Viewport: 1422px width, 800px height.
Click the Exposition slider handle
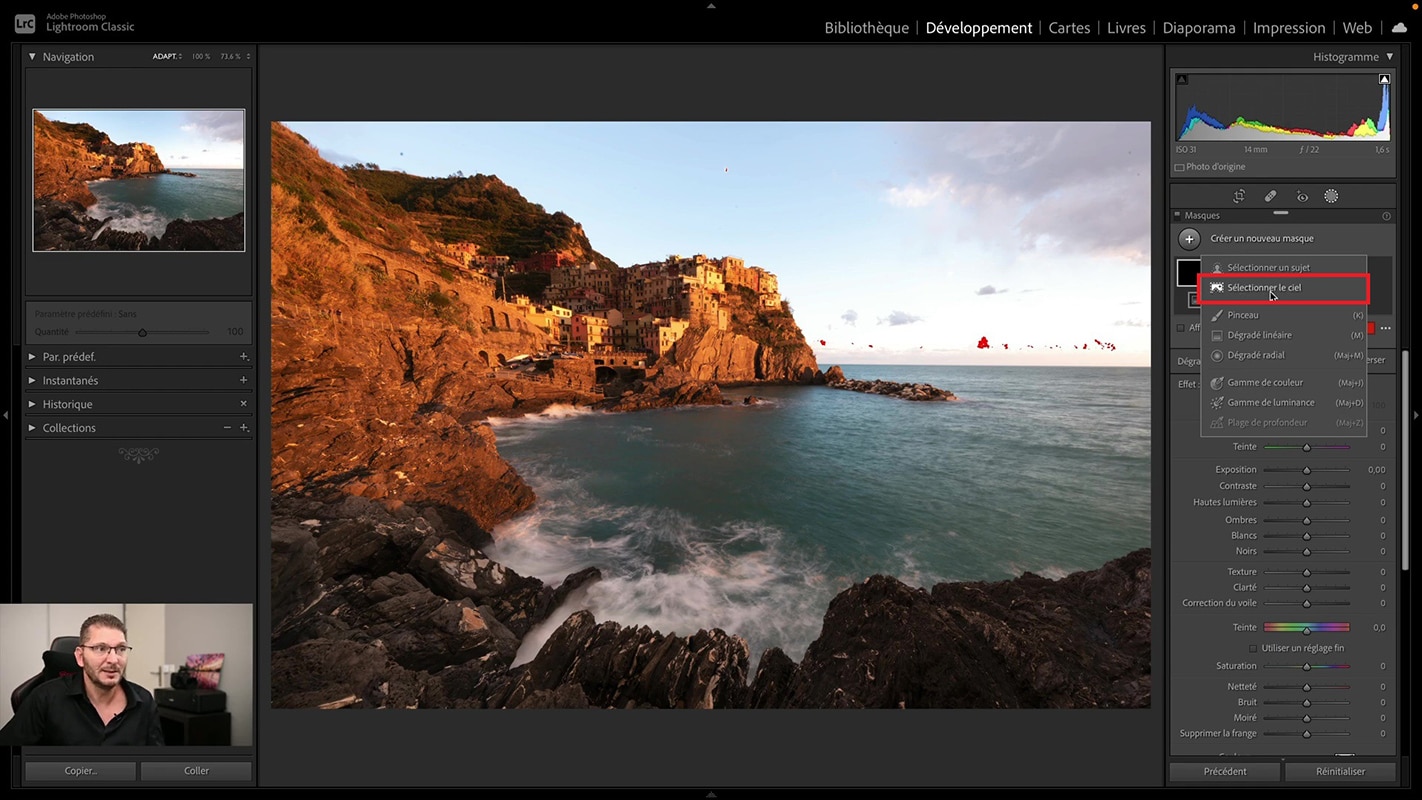pos(1306,470)
